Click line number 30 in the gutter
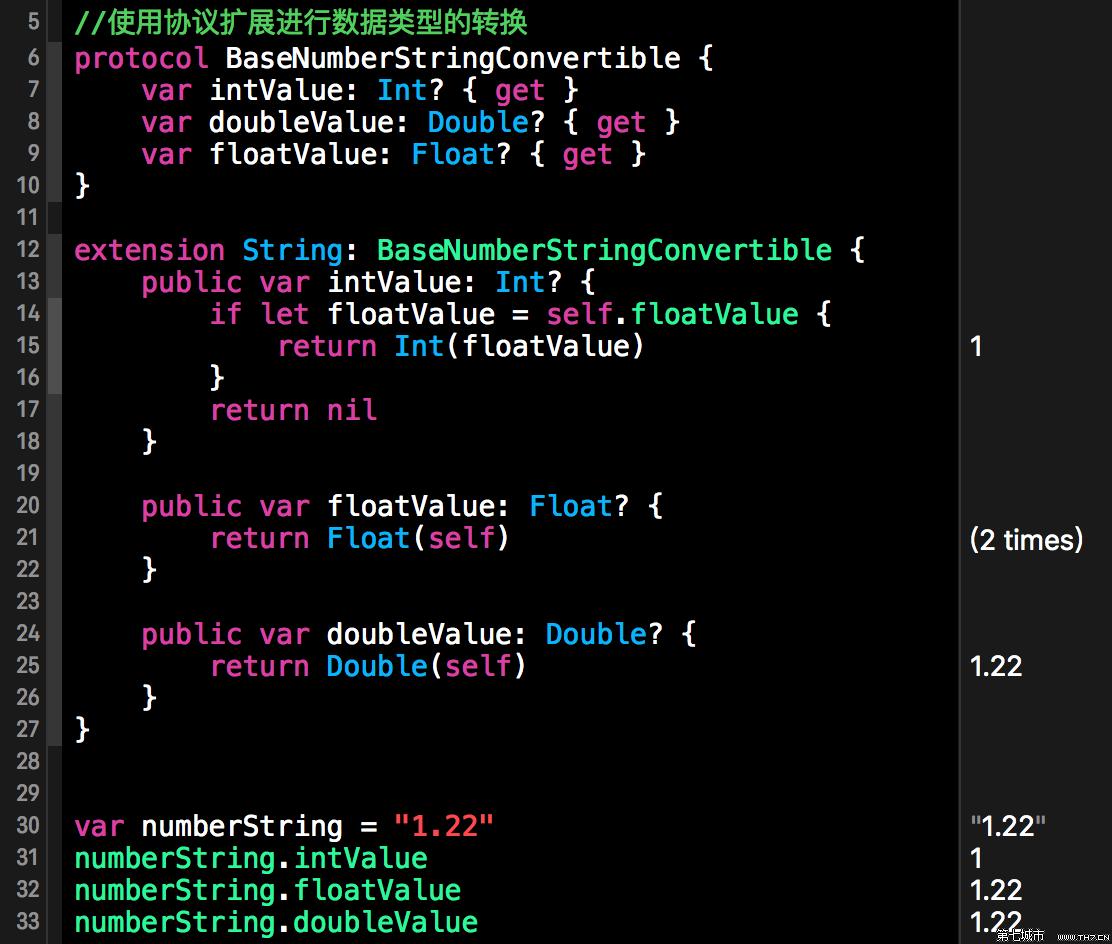This screenshot has width=1112, height=944. [28, 826]
